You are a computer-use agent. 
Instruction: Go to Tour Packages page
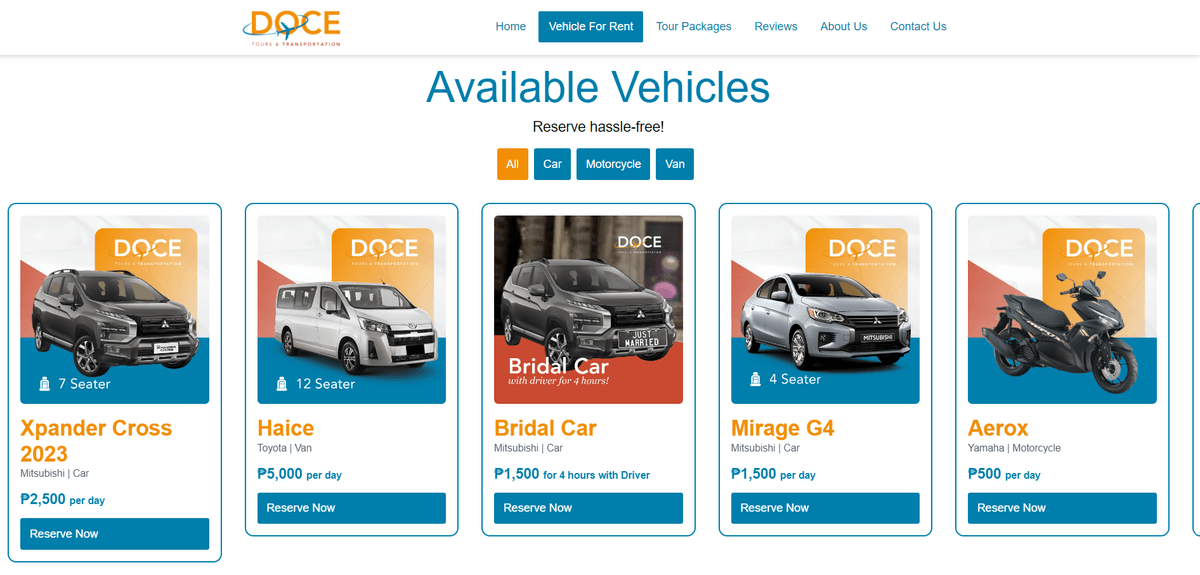[694, 27]
